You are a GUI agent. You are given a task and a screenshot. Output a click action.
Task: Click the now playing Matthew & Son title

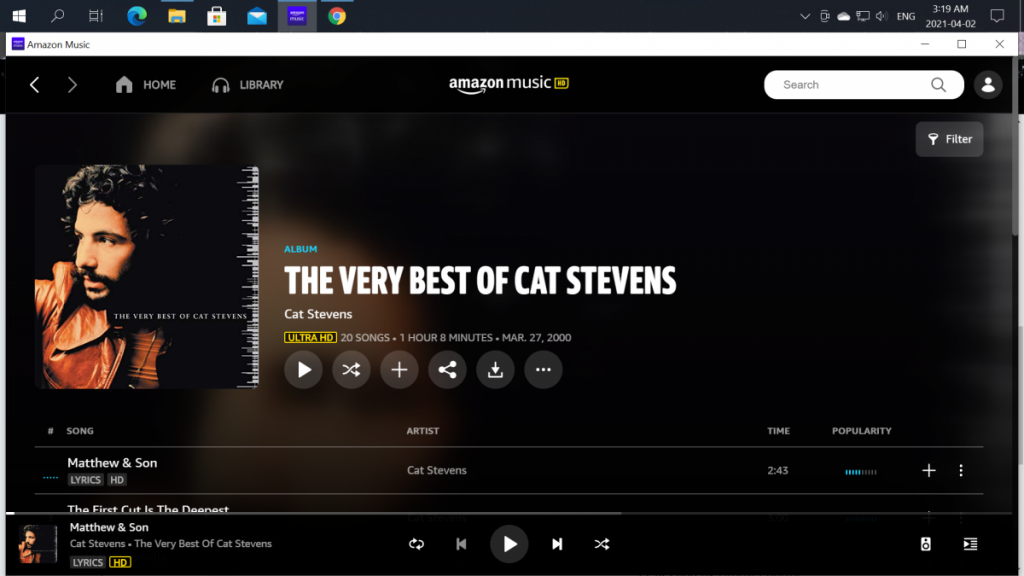click(x=109, y=527)
